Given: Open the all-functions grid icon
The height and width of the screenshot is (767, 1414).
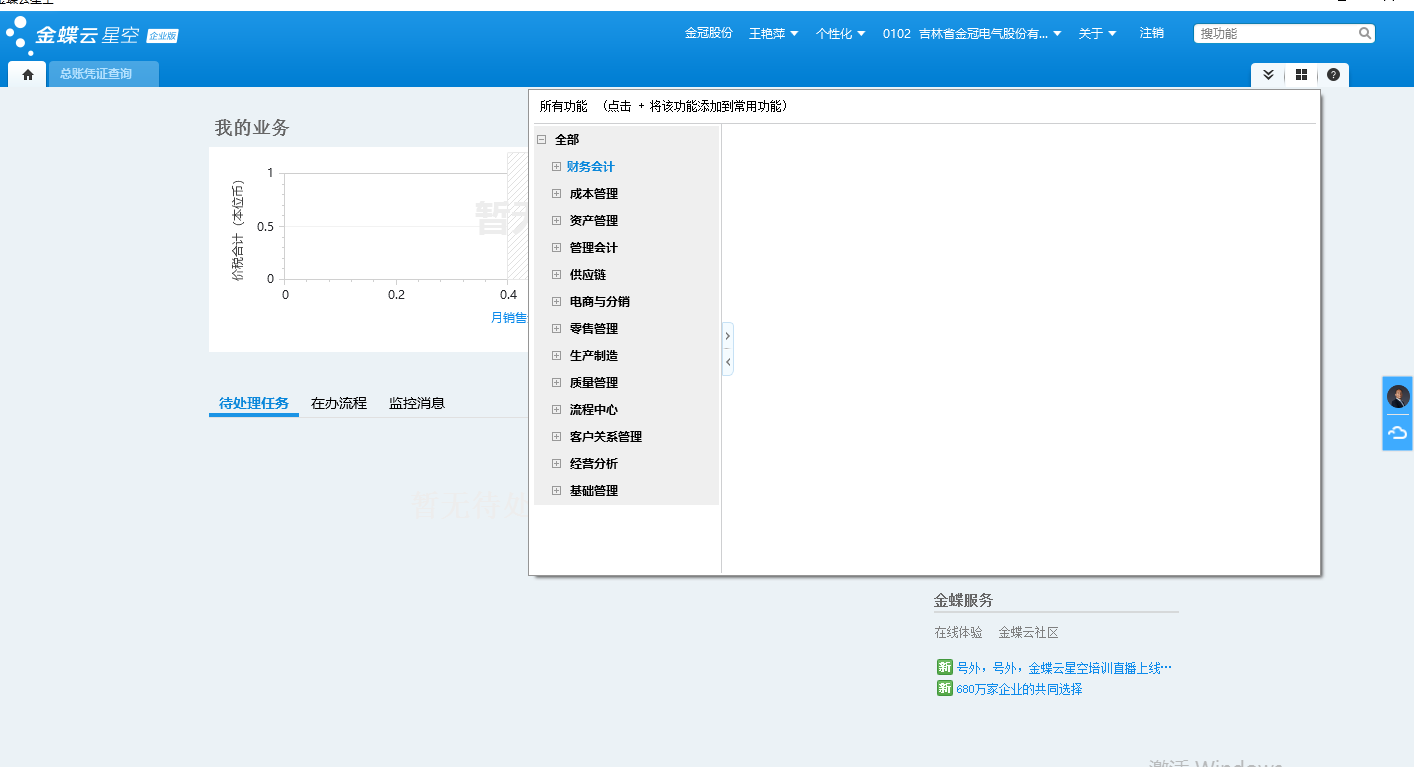Looking at the screenshot, I should point(1301,75).
